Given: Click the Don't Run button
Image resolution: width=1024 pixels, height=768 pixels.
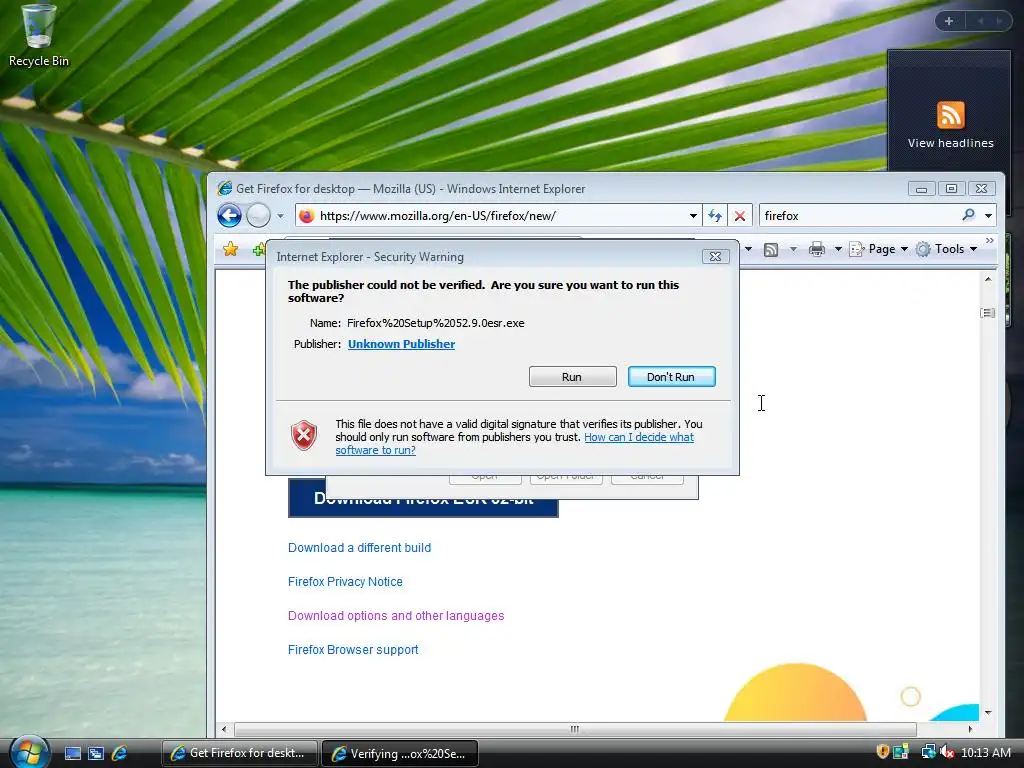Looking at the screenshot, I should (x=671, y=377).
